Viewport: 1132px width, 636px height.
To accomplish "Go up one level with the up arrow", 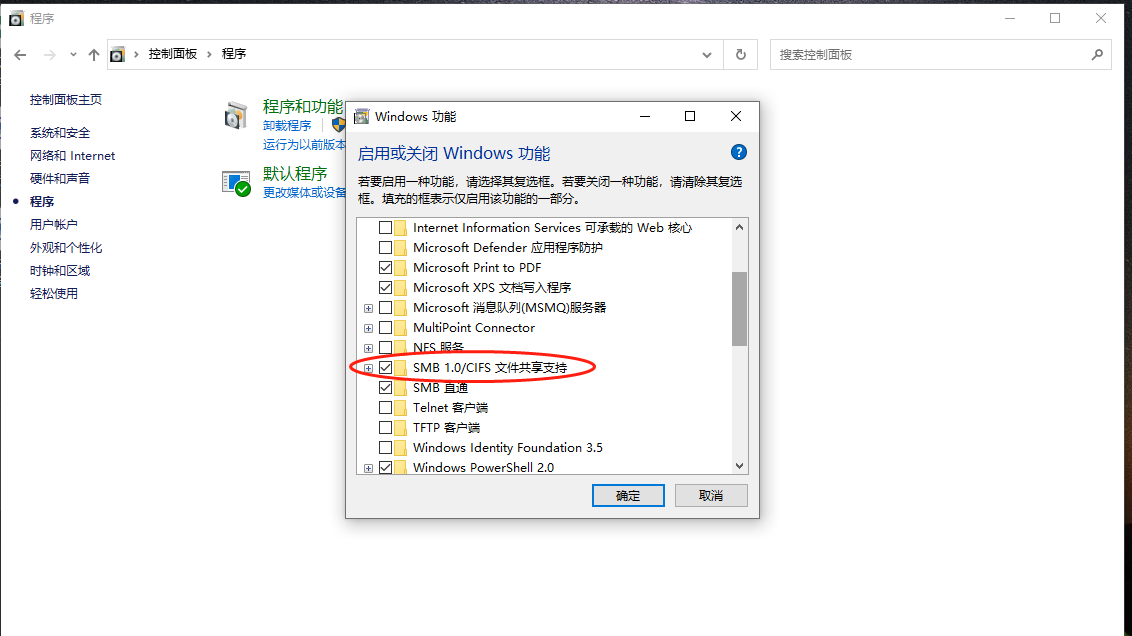I will (94, 55).
